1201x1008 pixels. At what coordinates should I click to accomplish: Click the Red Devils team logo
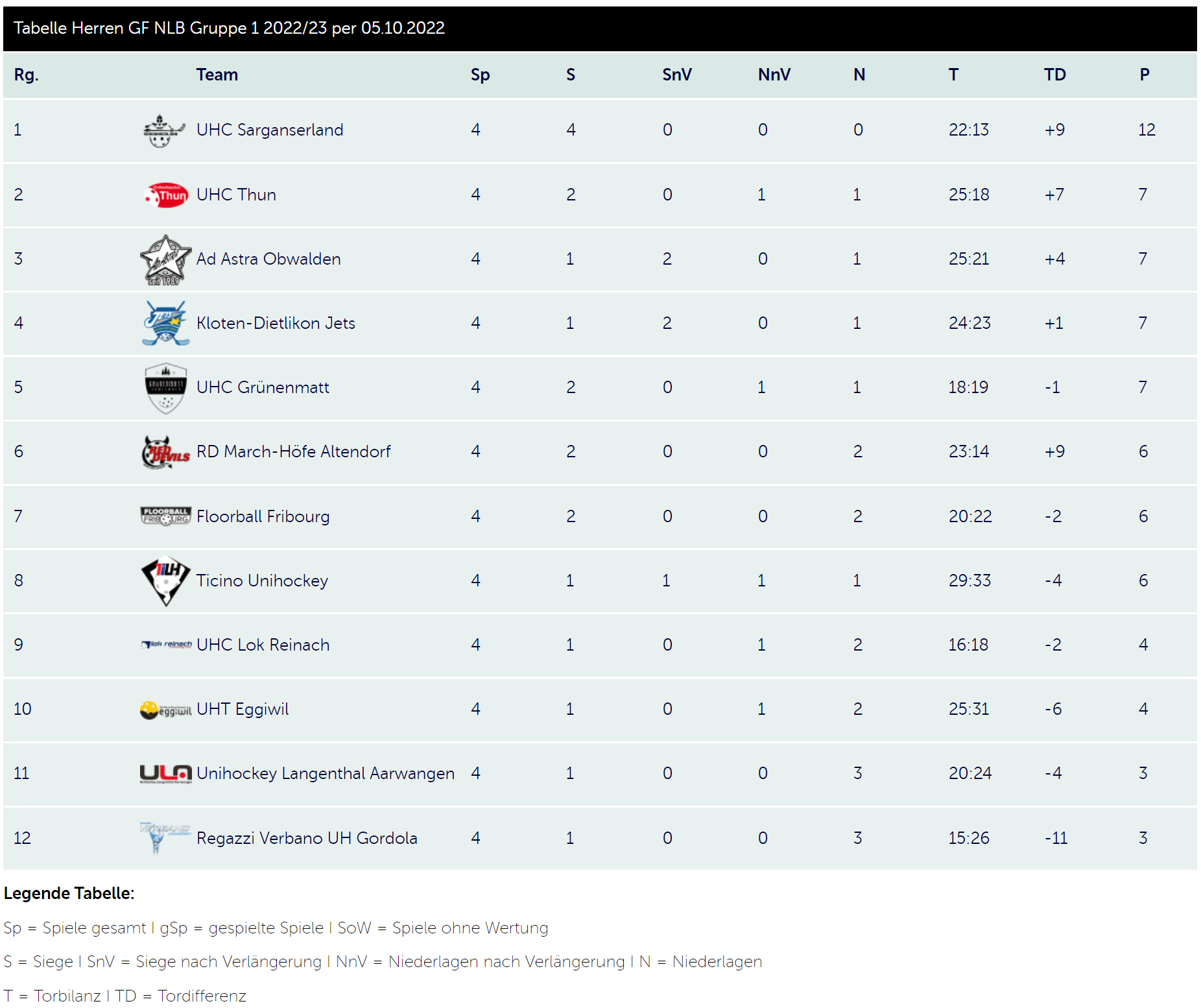point(166,452)
